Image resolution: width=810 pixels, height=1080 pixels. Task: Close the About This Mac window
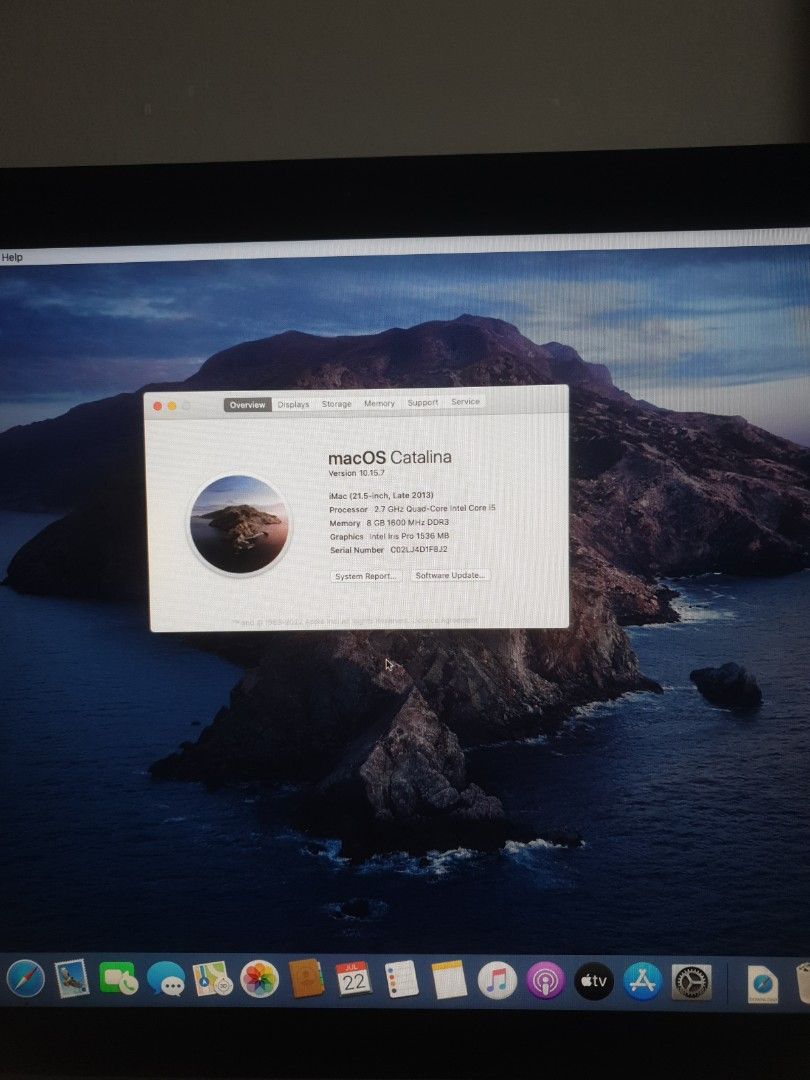pos(157,406)
